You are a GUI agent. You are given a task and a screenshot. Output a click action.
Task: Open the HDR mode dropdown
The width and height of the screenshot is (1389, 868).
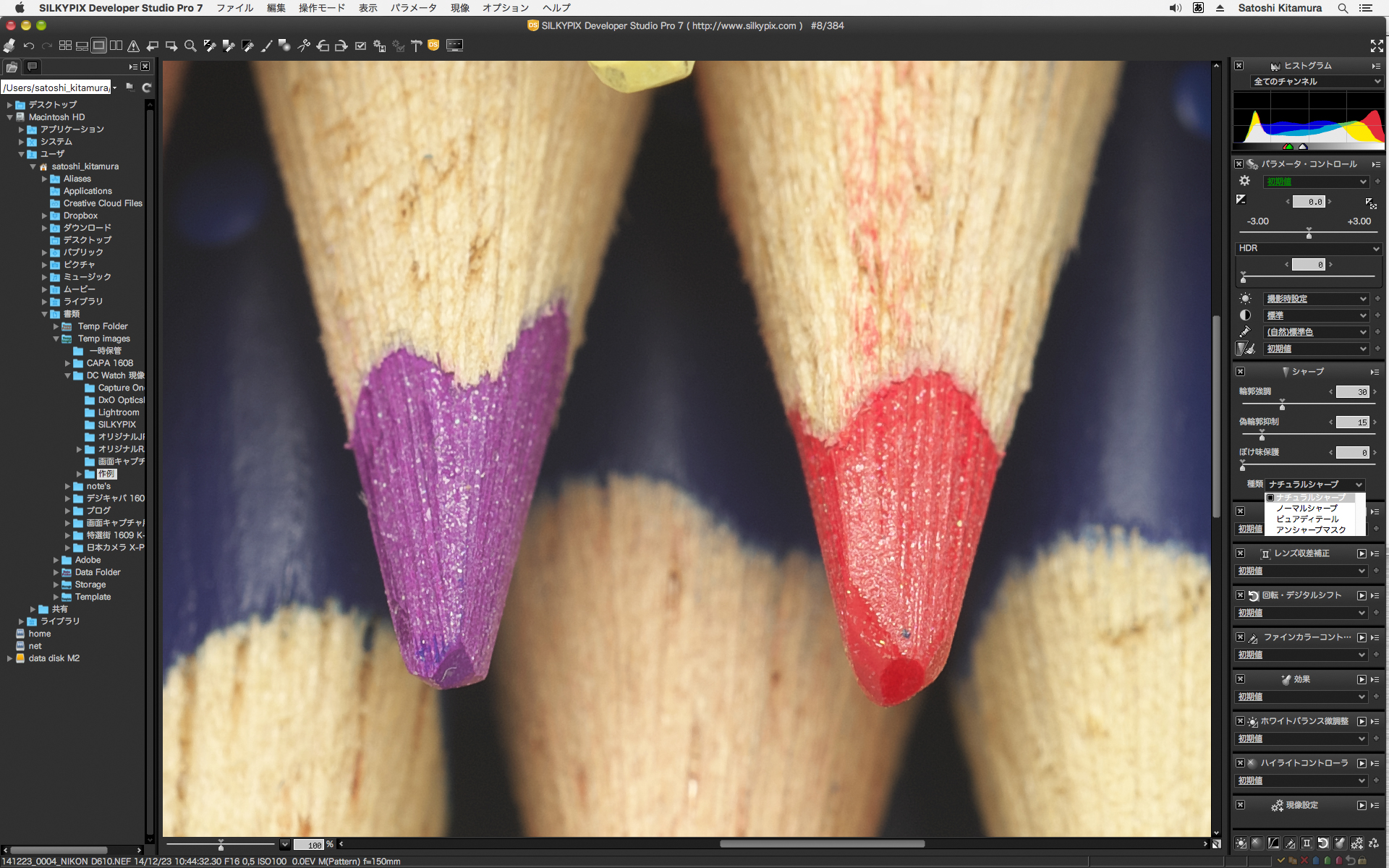pos(1308,248)
